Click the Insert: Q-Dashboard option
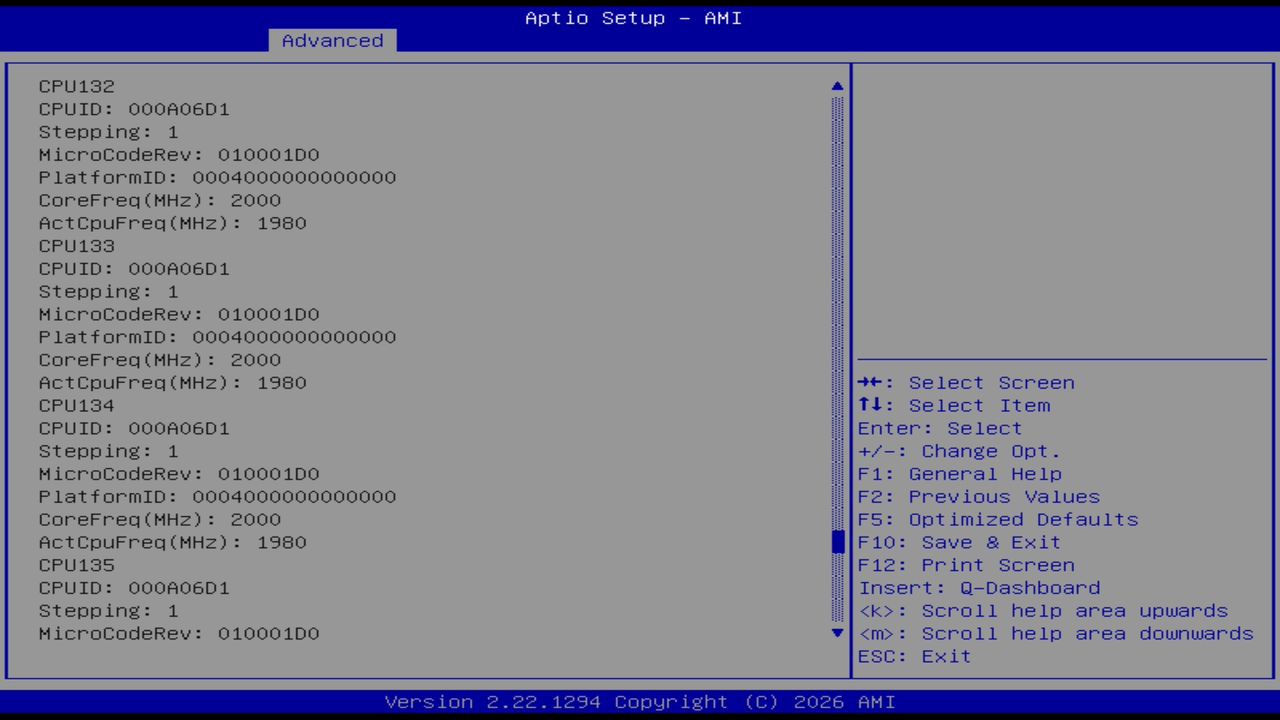The height and width of the screenshot is (720, 1280). click(x=978, y=588)
